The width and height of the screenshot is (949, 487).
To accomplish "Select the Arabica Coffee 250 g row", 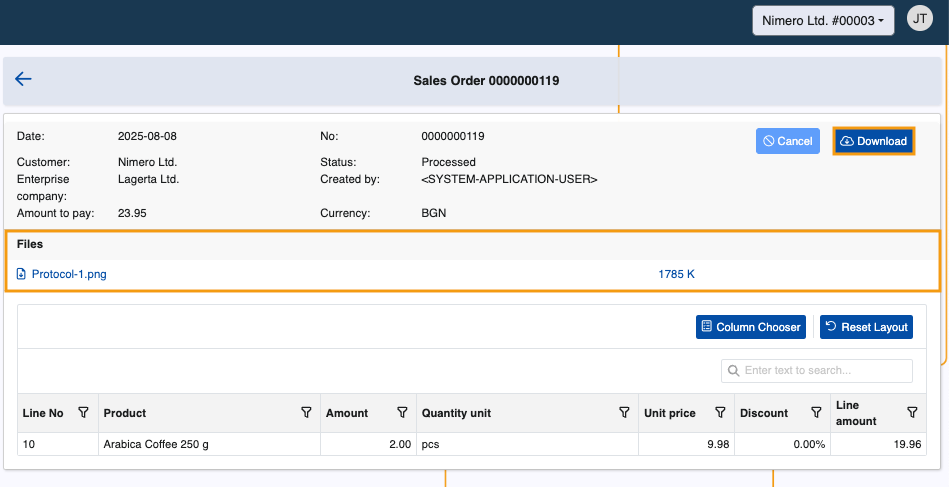I will tap(156, 444).
